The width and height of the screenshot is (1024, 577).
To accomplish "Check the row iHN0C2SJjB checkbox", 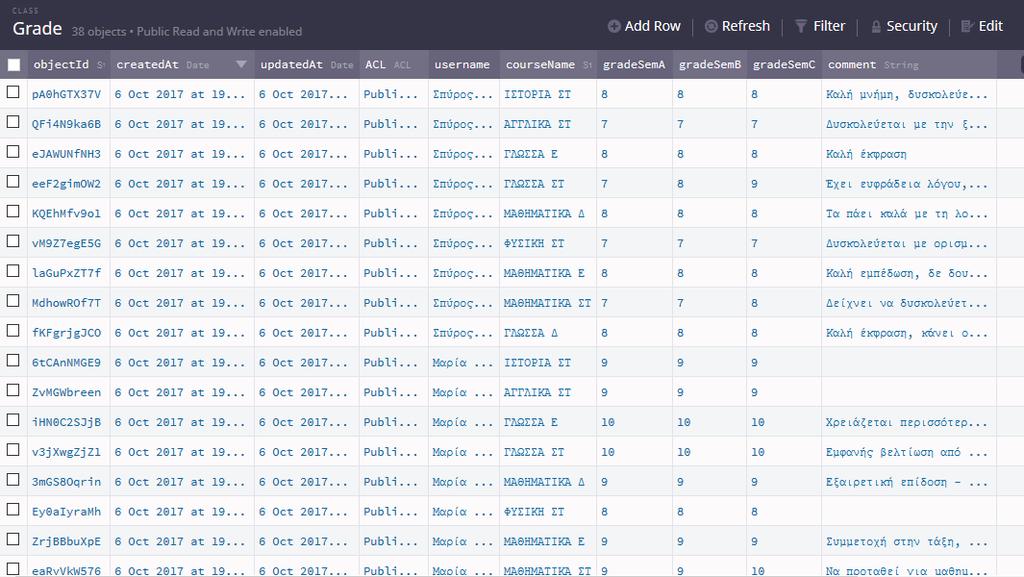I will coord(13,420).
